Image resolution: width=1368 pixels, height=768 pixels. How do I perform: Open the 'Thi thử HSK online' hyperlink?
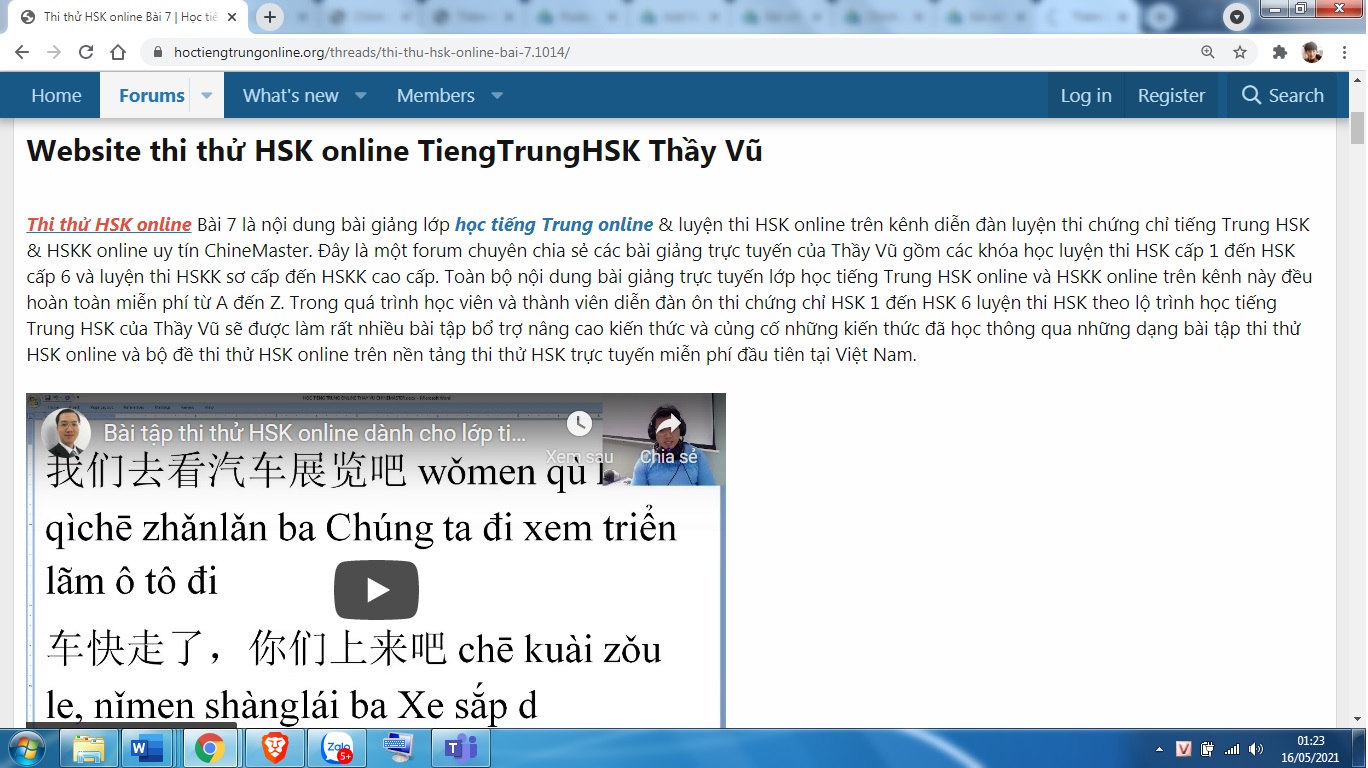[x=109, y=224]
